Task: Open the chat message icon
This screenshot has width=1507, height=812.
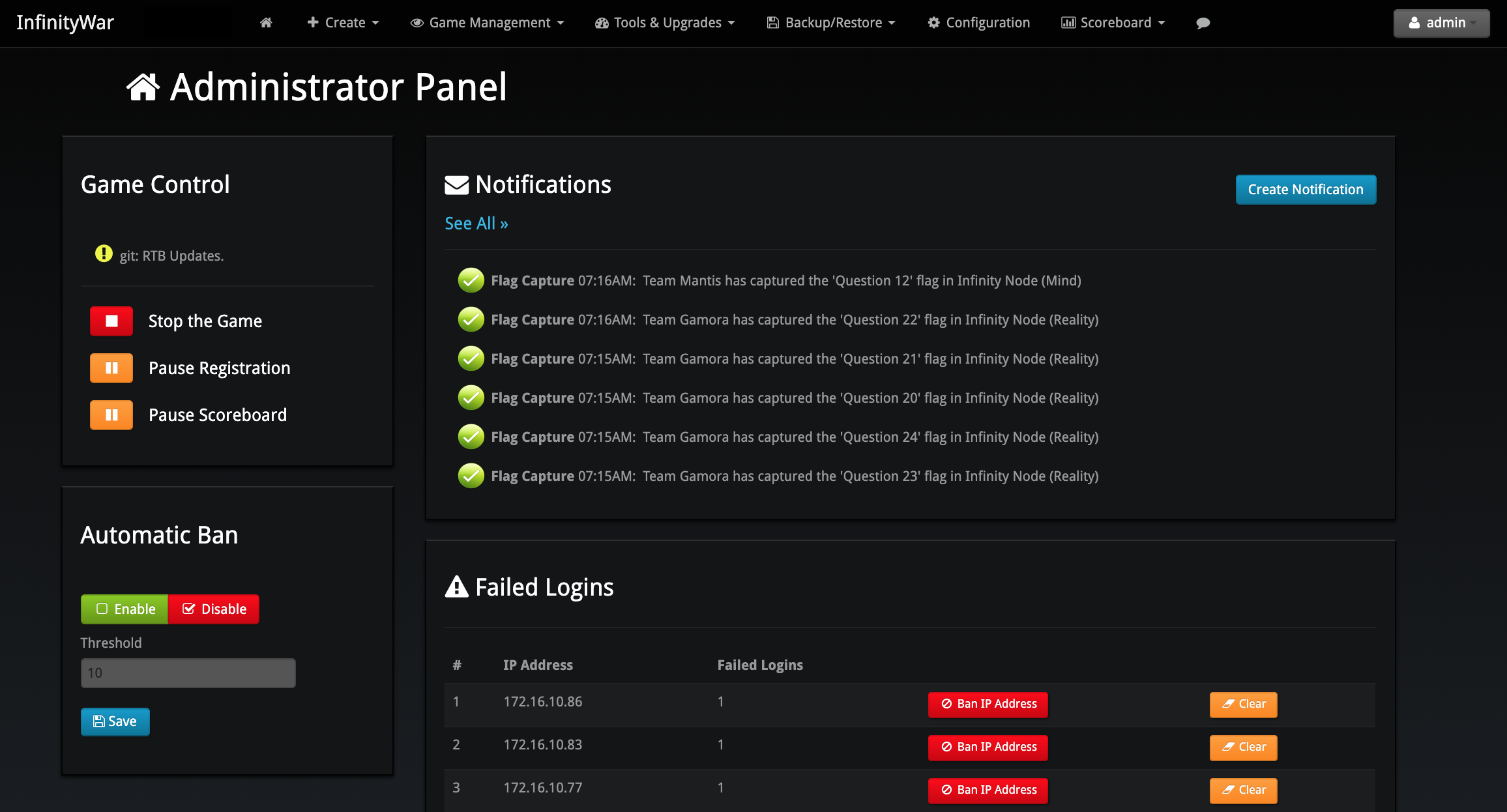Action: [x=1202, y=23]
